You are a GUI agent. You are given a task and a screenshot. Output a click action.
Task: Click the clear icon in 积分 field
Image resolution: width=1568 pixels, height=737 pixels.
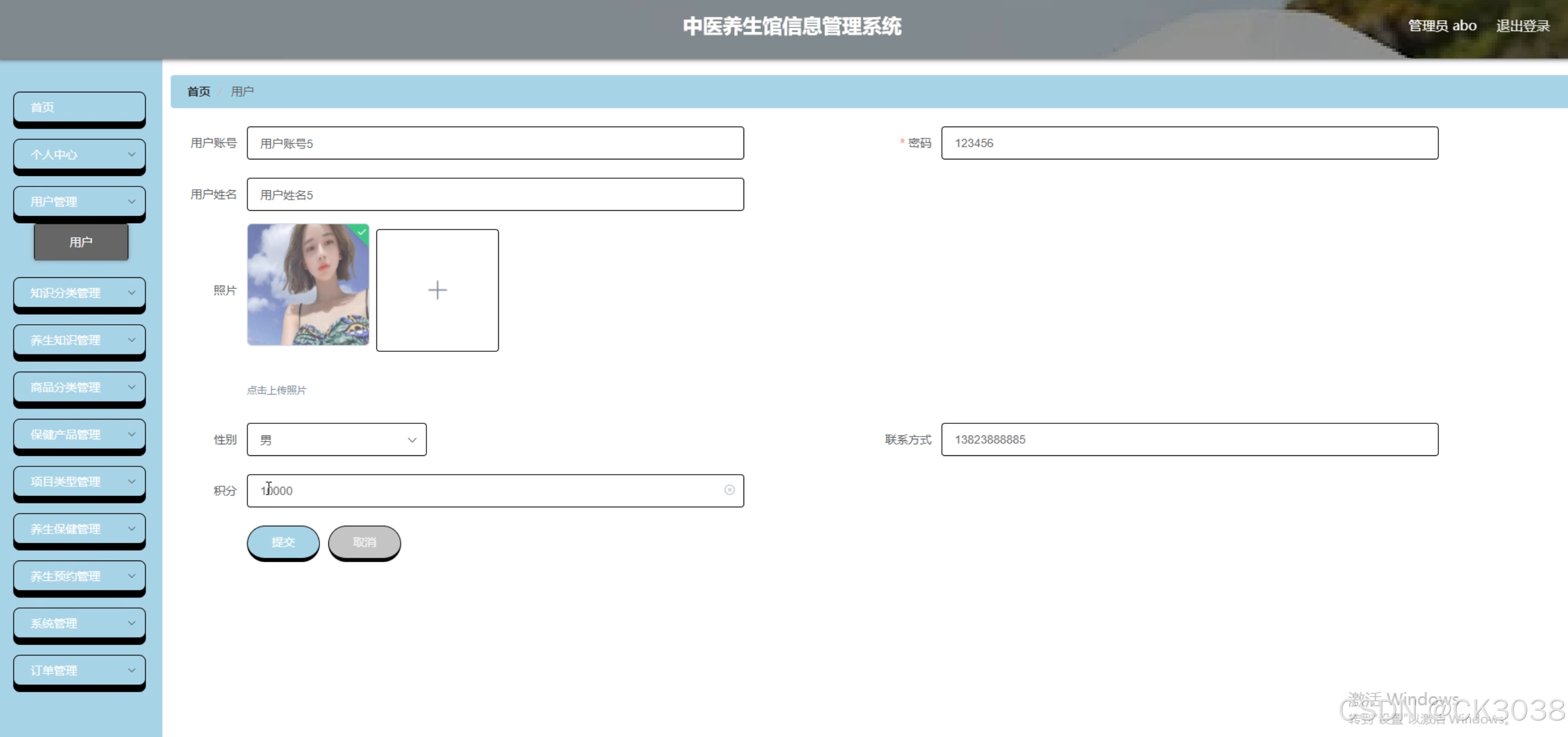[x=729, y=490]
